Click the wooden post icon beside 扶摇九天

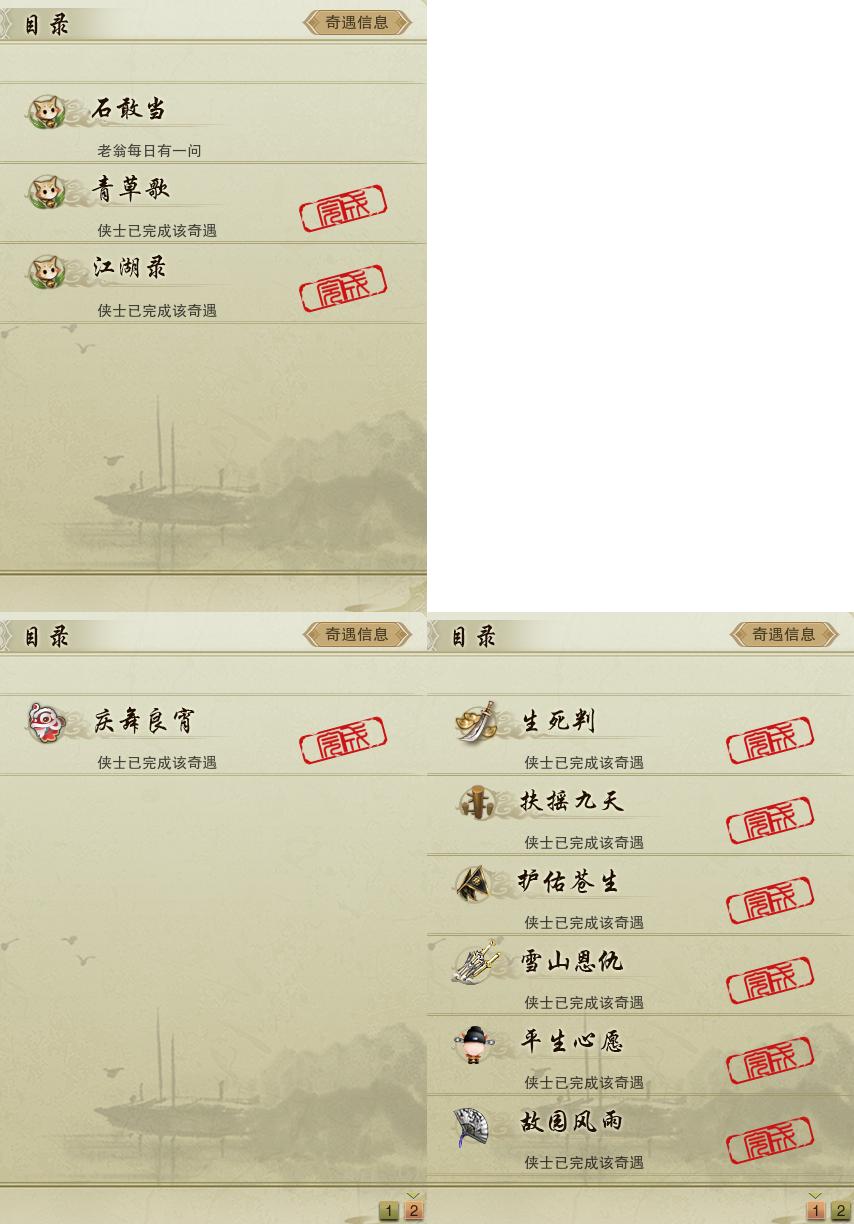(x=475, y=802)
